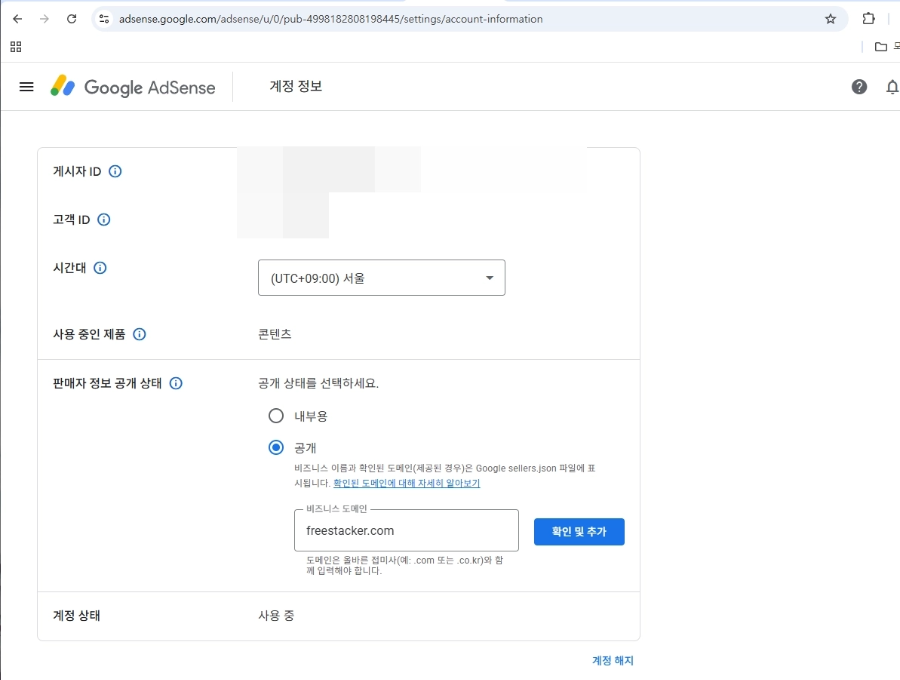Open the AdSense hamburger main menu
The width and height of the screenshot is (900, 680).
(26, 87)
